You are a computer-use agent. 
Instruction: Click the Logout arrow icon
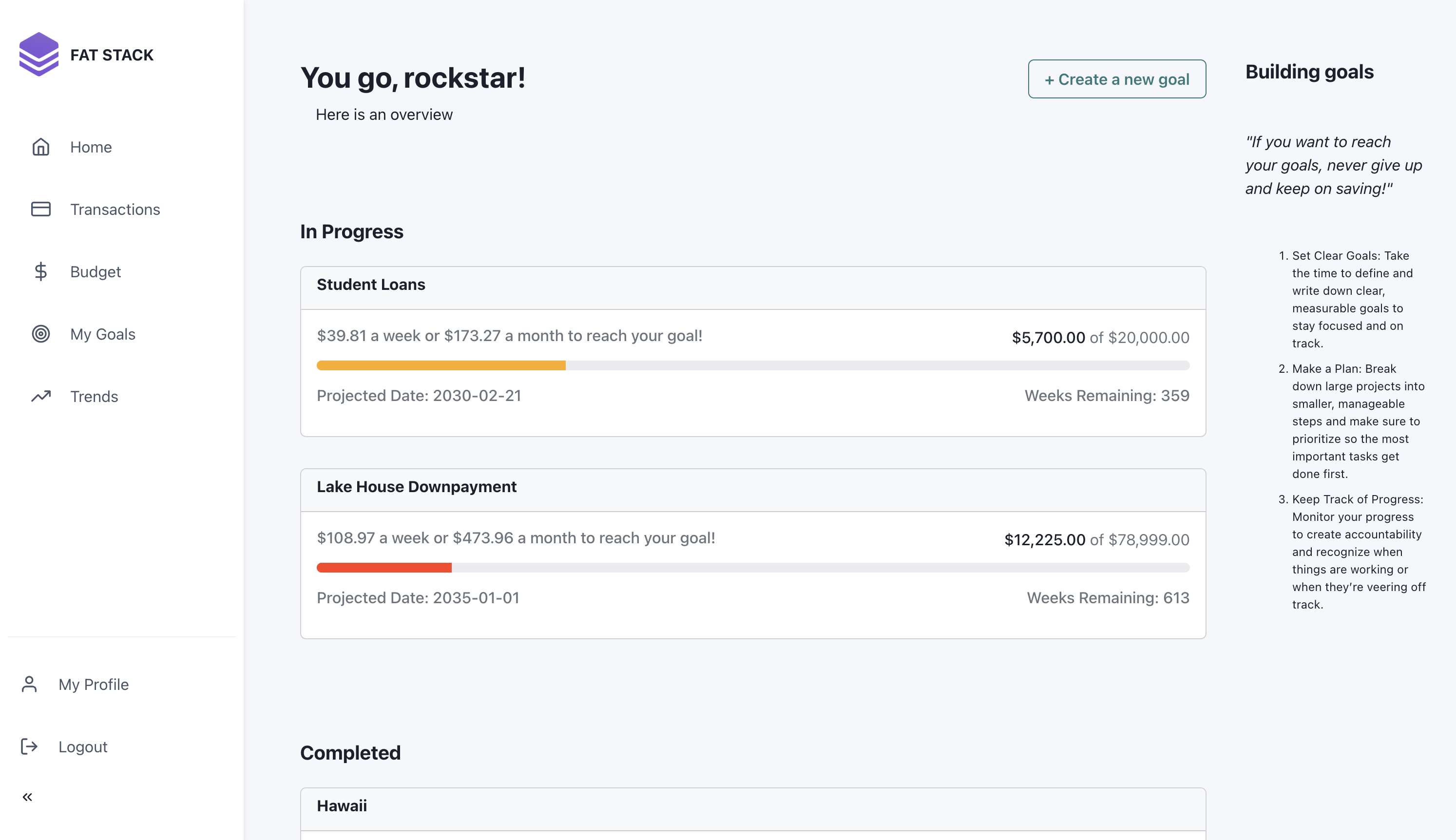[x=29, y=746]
